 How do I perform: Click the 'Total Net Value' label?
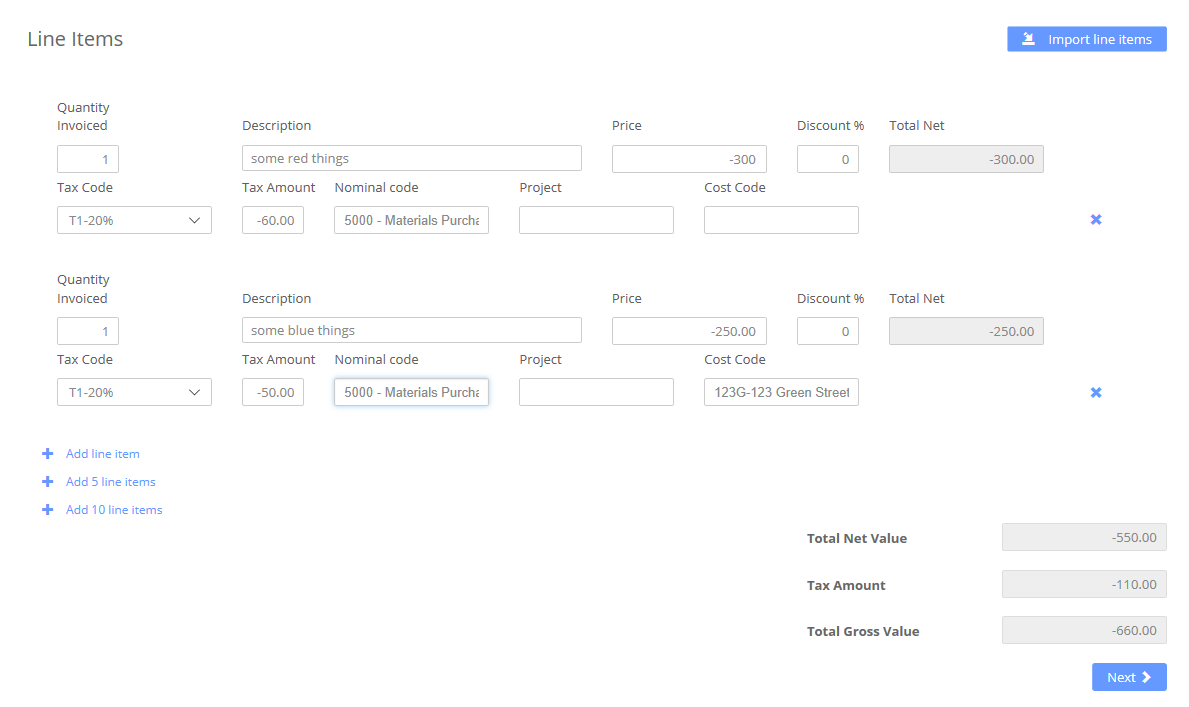pyautogui.click(x=857, y=539)
